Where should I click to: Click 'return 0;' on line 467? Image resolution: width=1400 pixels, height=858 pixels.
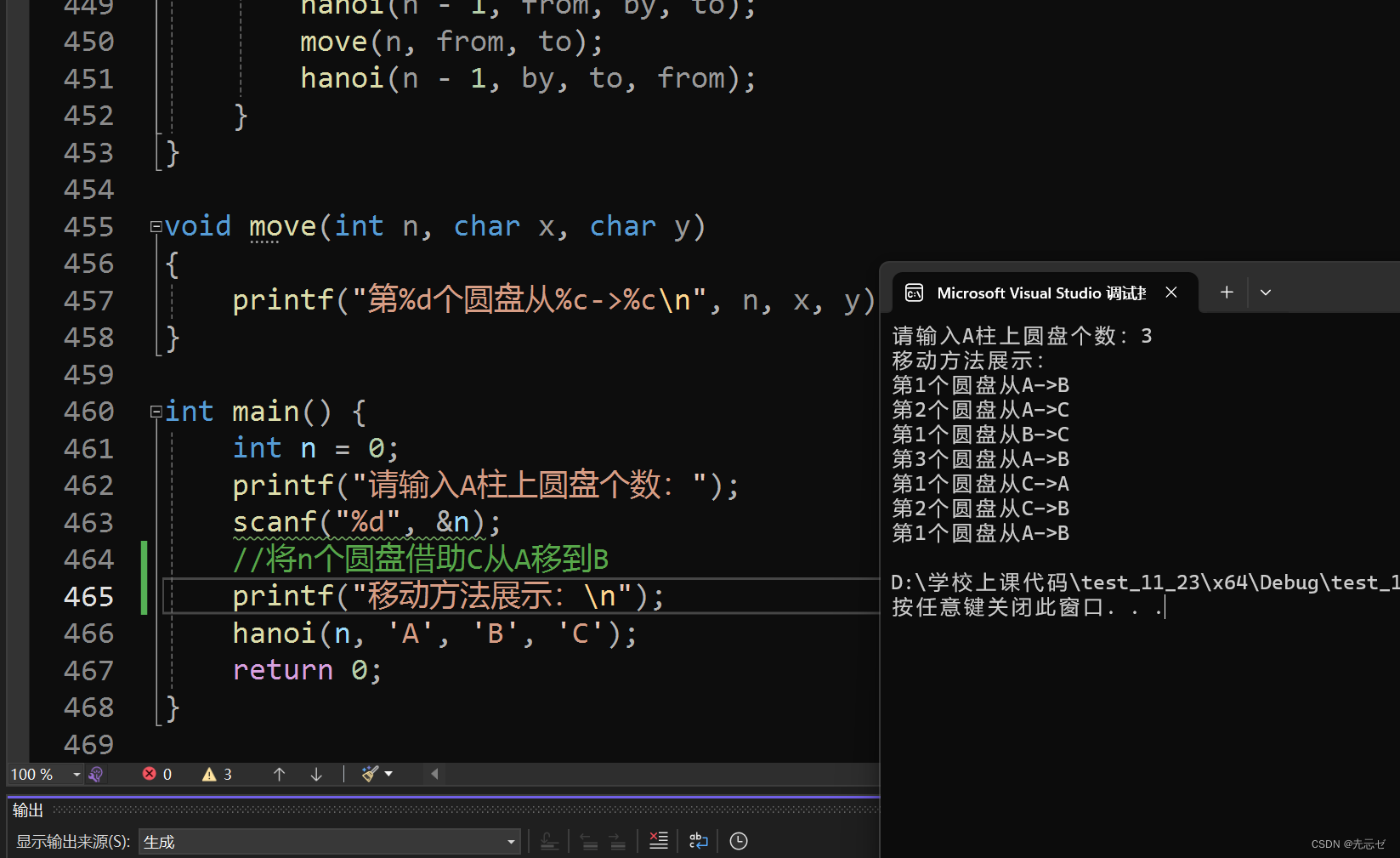click(308, 670)
